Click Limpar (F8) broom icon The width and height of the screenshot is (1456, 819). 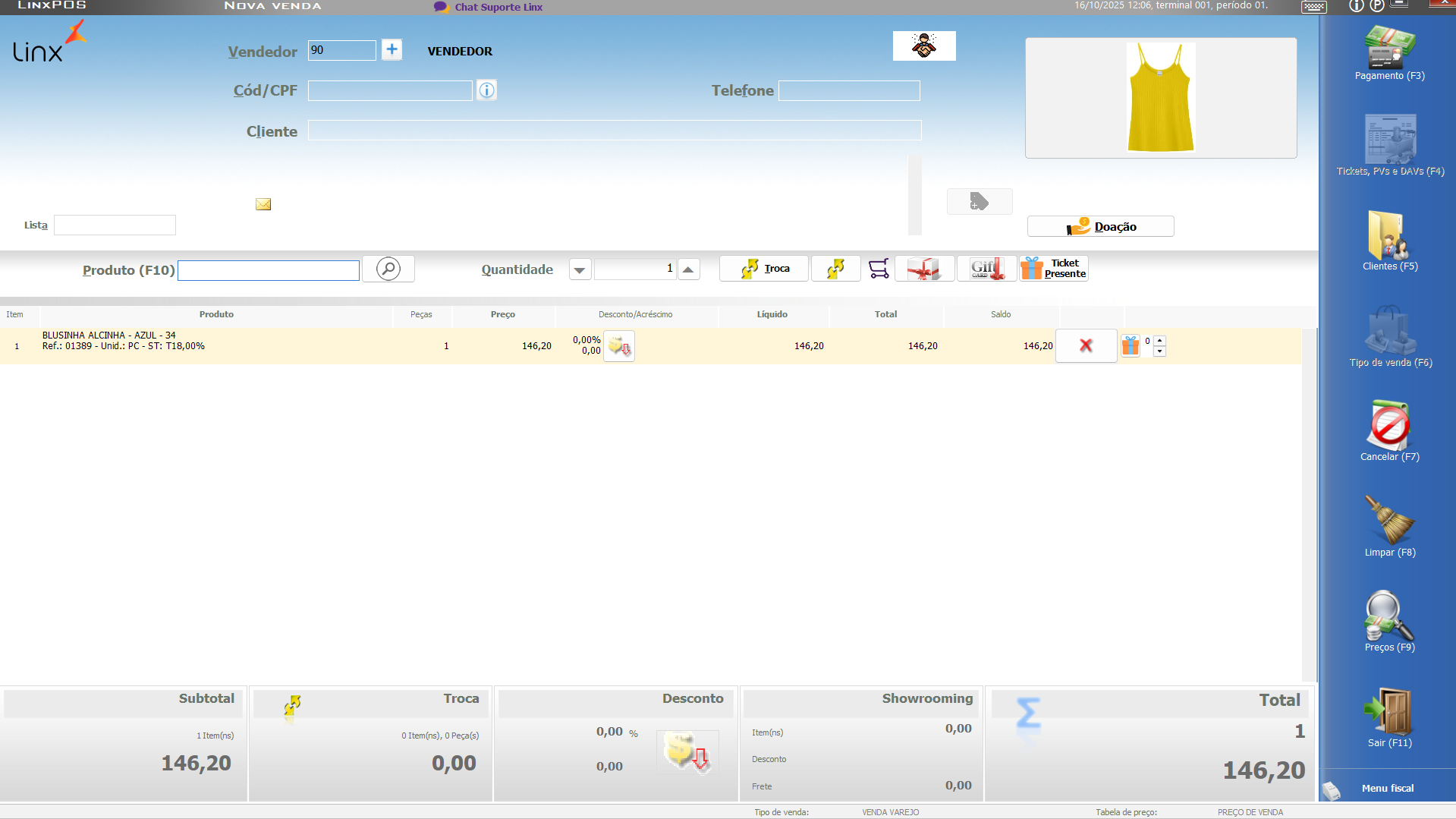(1389, 527)
